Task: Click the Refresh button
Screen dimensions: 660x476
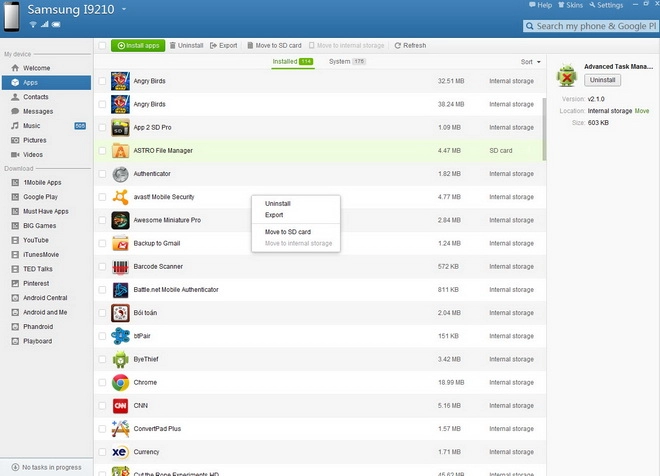Action: (410, 45)
